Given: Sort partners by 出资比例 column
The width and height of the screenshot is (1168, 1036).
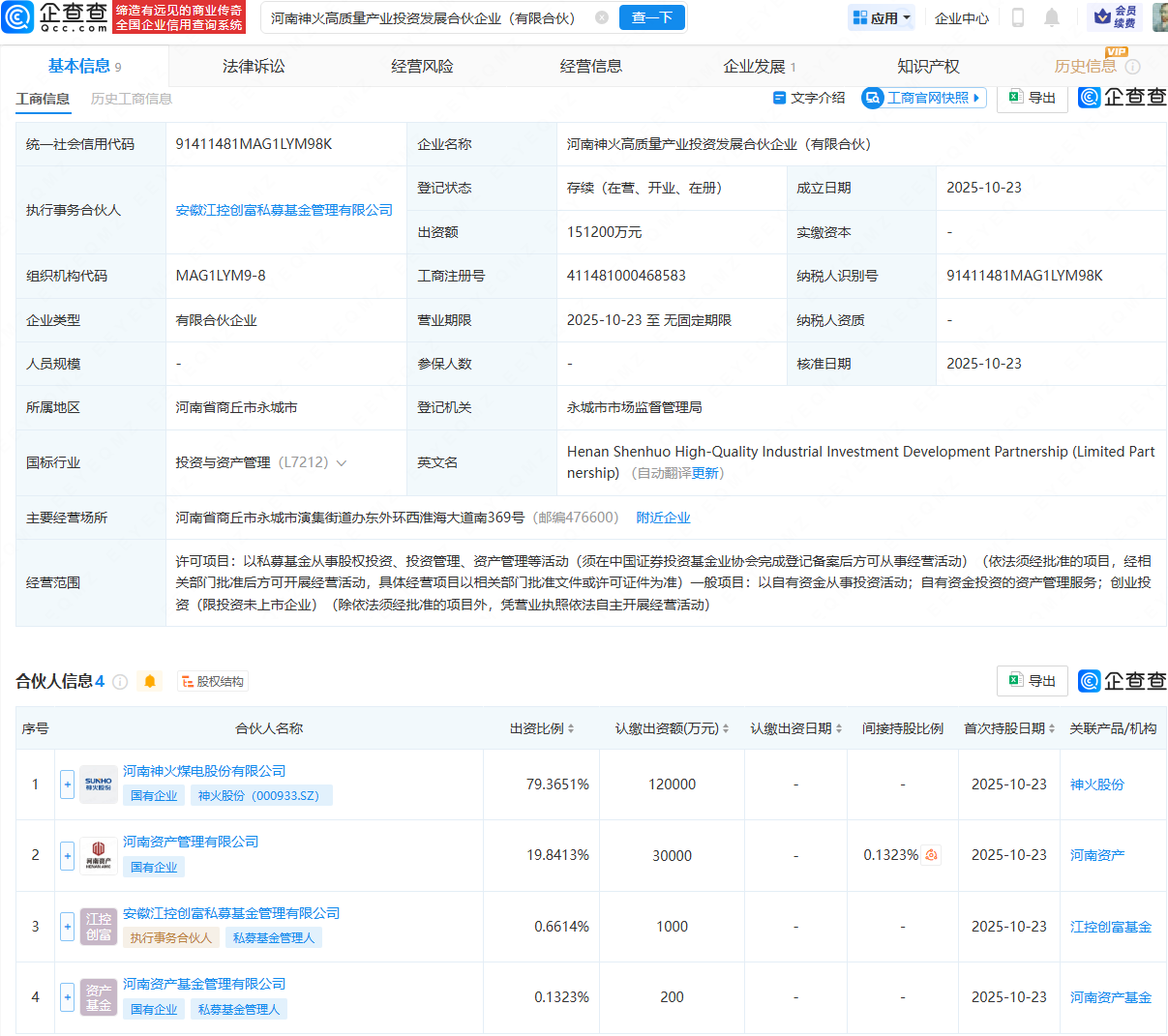Looking at the screenshot, I should tap(542, 728).
